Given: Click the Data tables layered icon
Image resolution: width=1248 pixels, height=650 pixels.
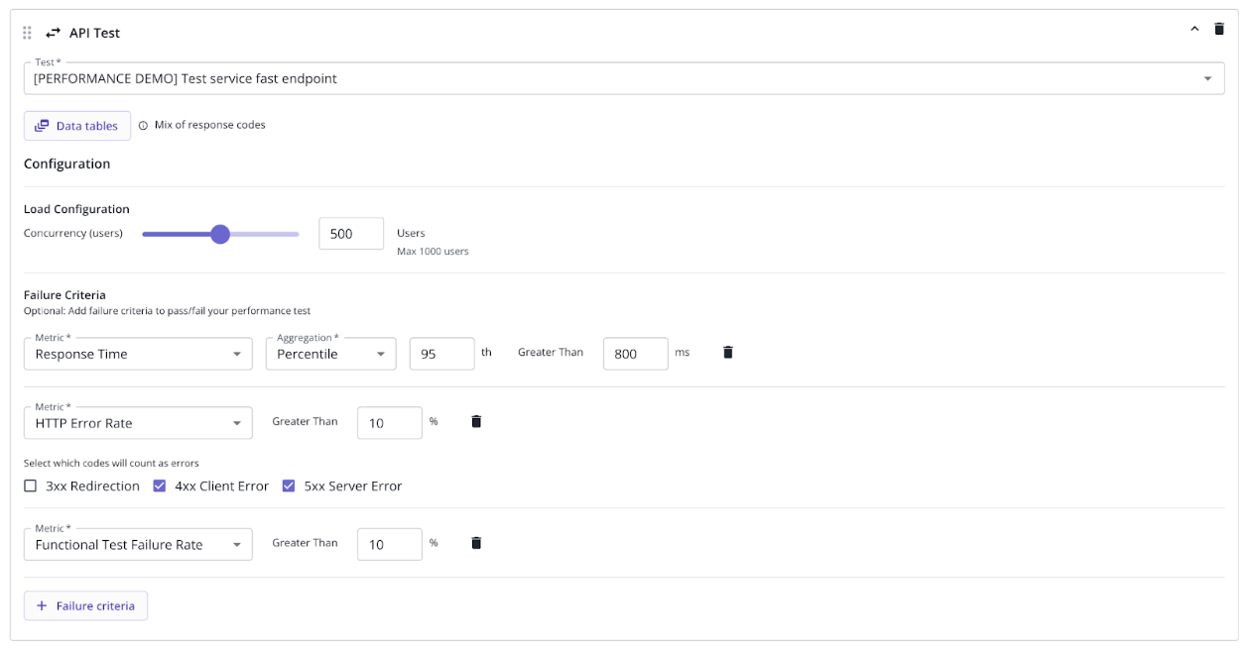Looking at the screenshot, I should tap(42, 125).
